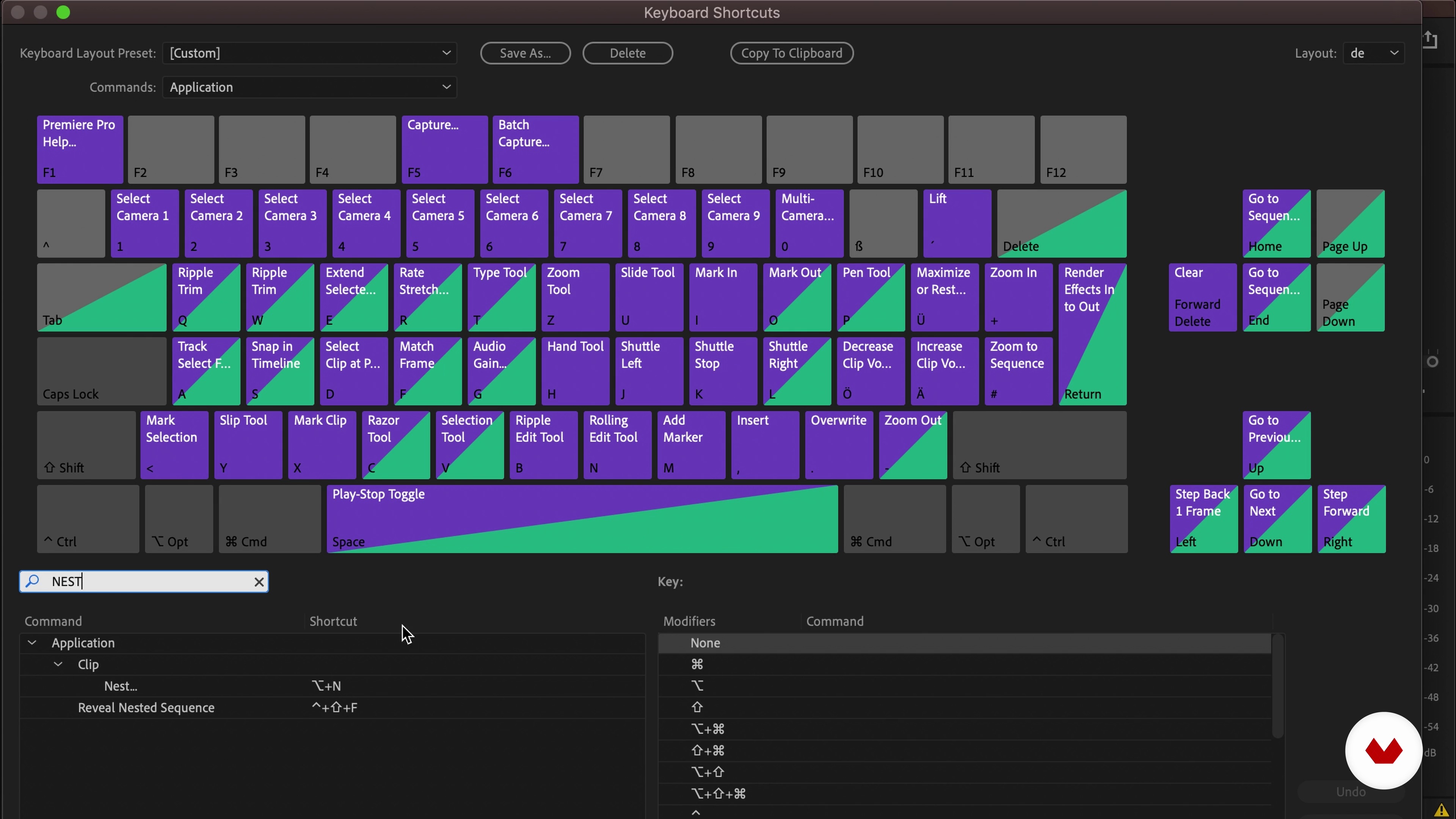Click the F5 Capture key

(444, 150)
